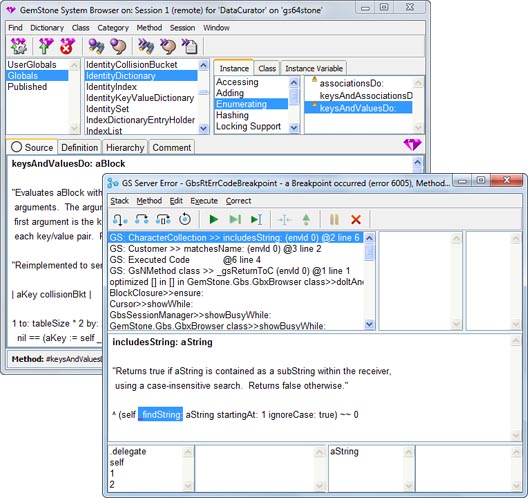Click category list scrollbar up arrow
The height and width of the screenshot is (498, 528).
tap(294, 82)
